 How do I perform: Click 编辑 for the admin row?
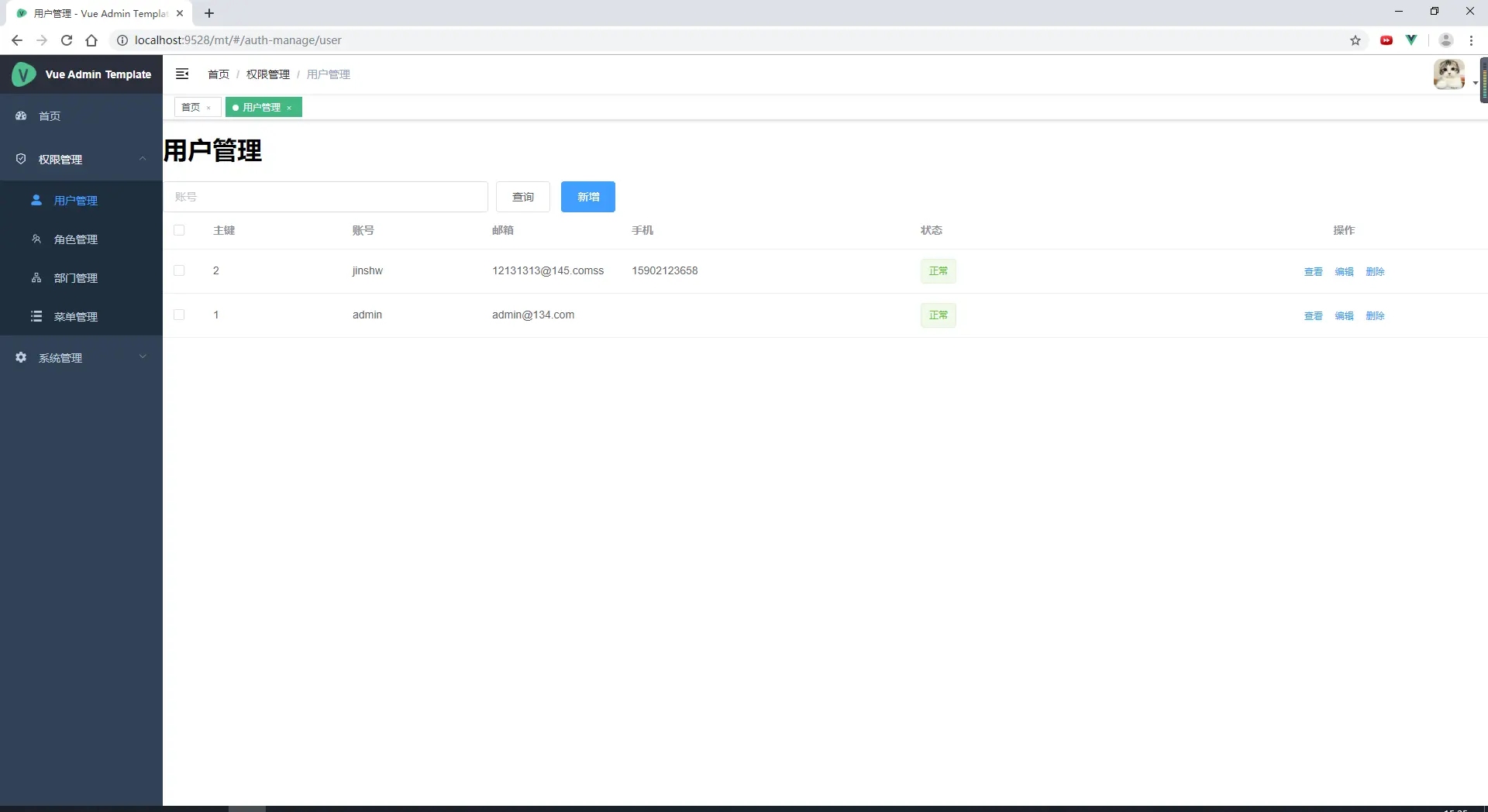tap(1345, 315)
